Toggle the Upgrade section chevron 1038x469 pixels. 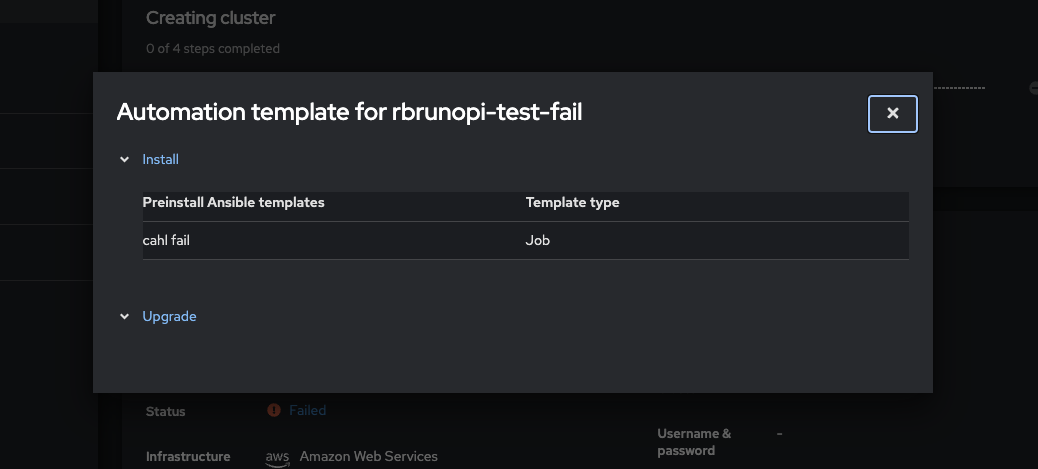pos(125,316)
